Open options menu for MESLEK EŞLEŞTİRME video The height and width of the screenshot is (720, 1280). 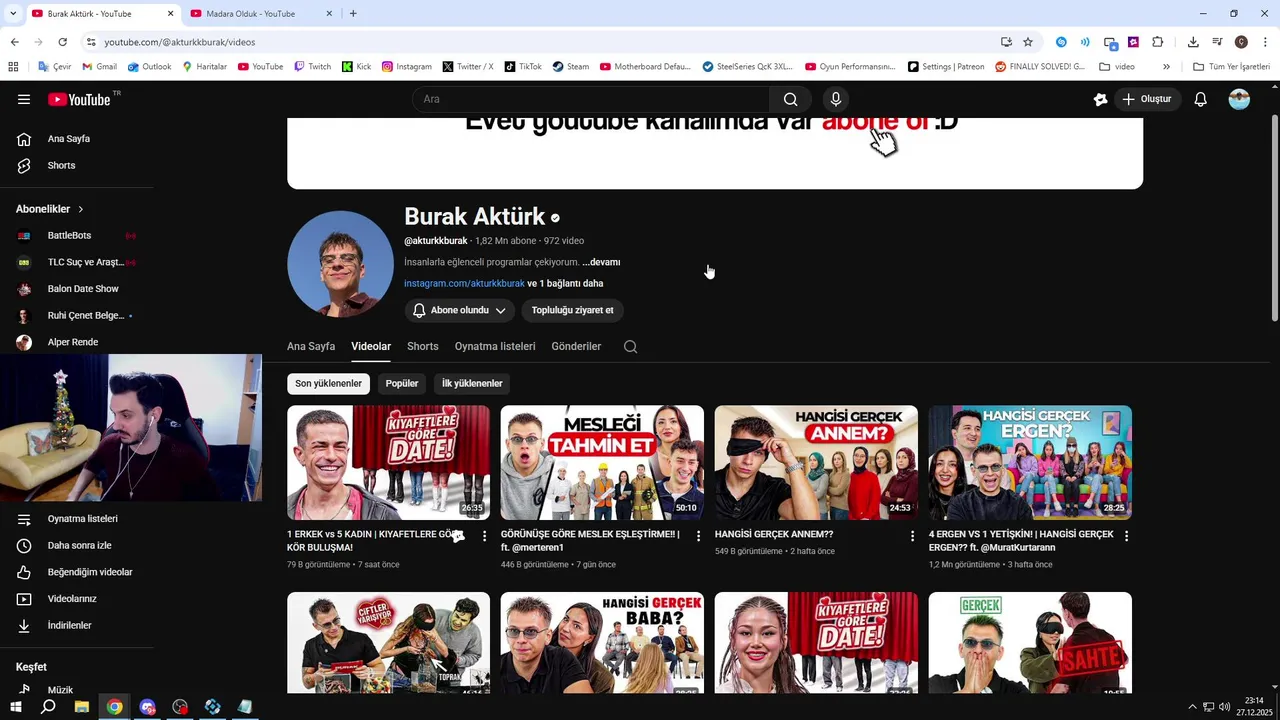tap(698, 536)
